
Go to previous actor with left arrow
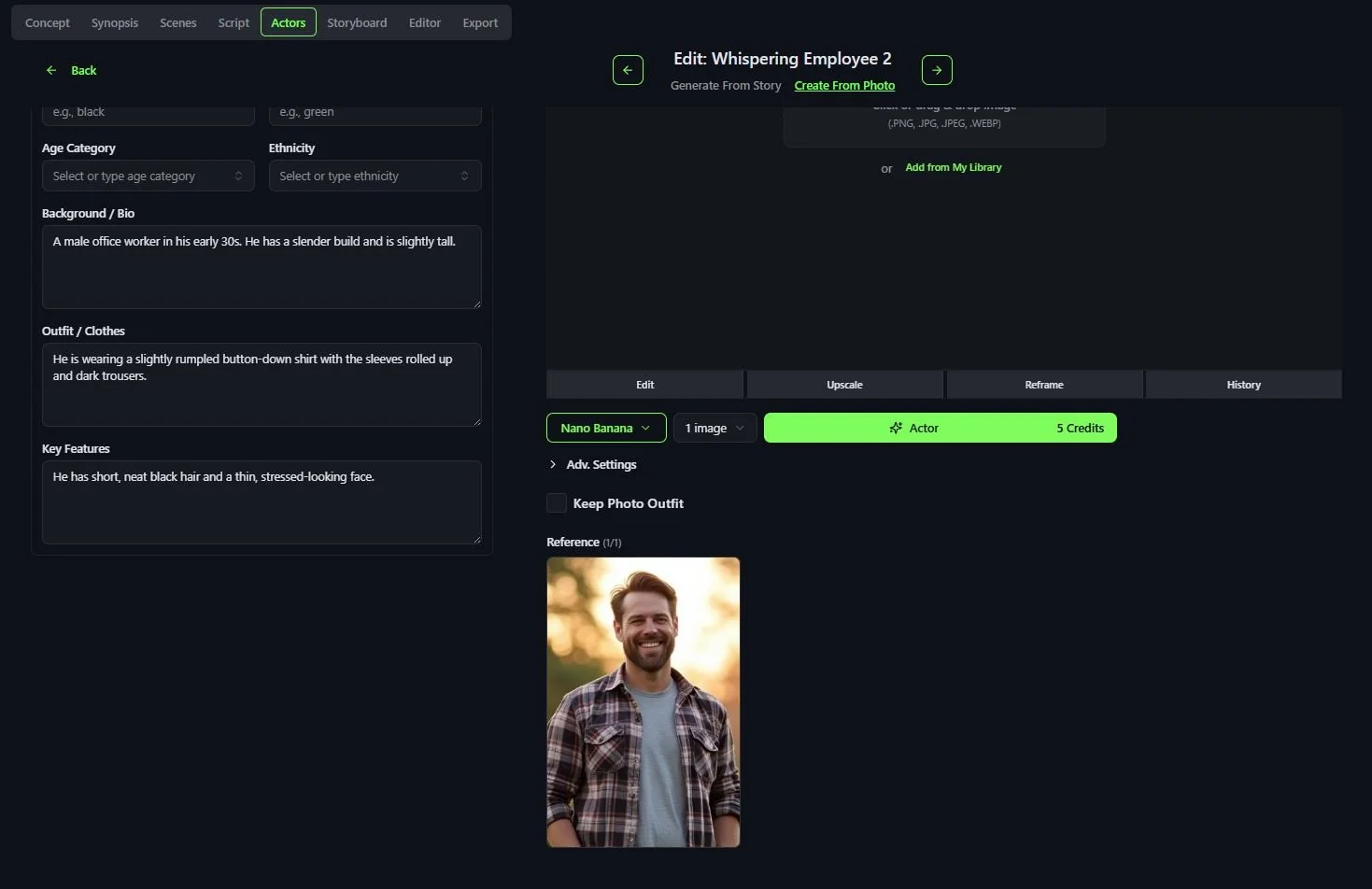pos(628,70)
